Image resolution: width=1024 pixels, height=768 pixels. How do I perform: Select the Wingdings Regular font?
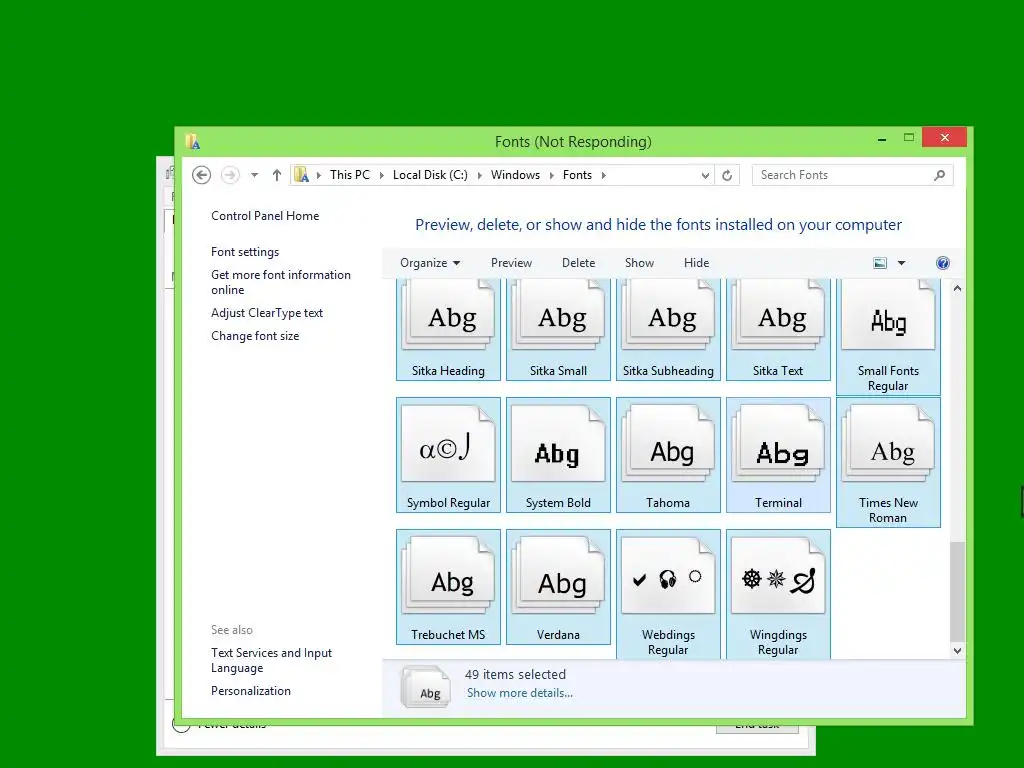(x=778, y=594)
